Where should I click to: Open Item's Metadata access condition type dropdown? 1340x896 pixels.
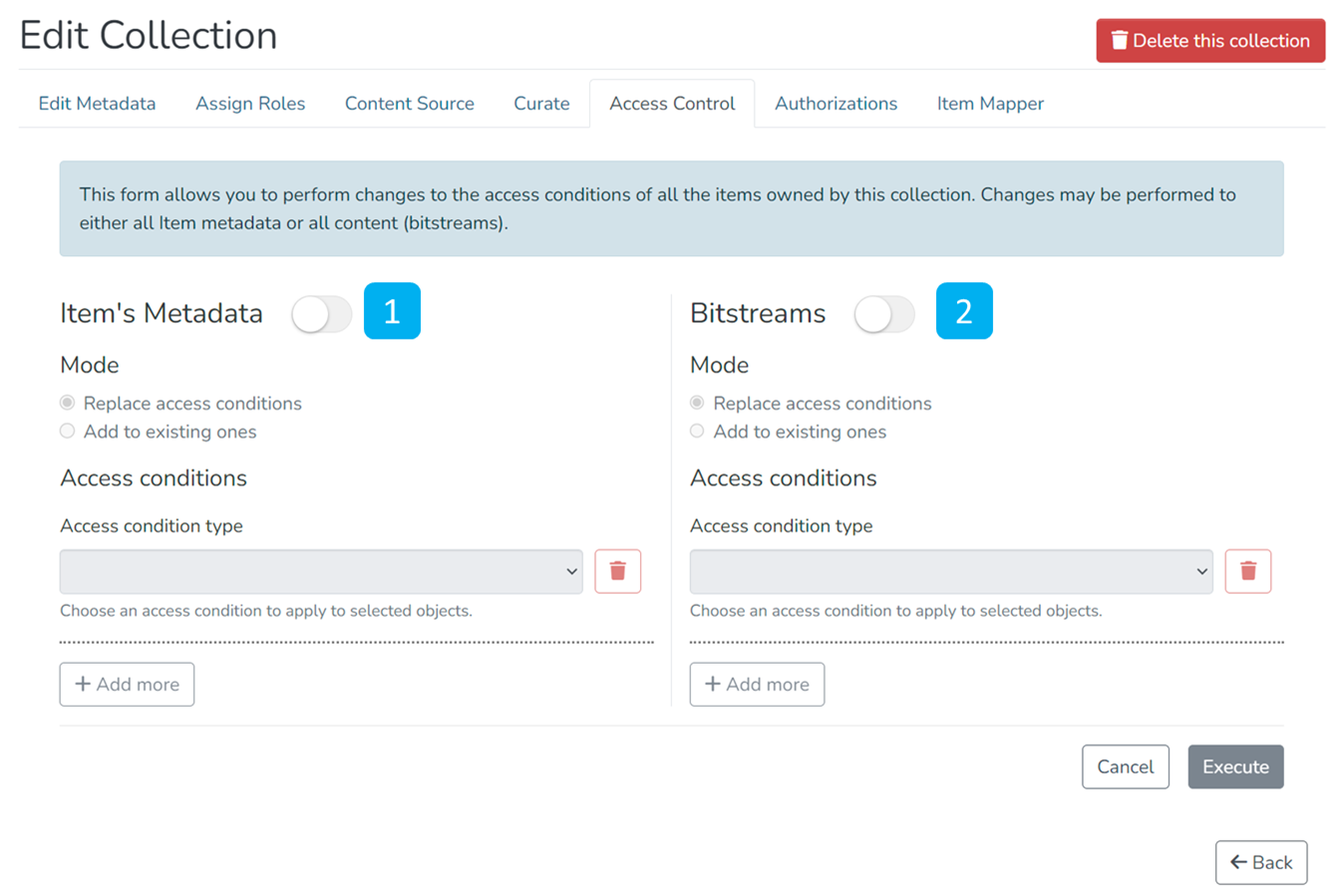tap(321, 572)
